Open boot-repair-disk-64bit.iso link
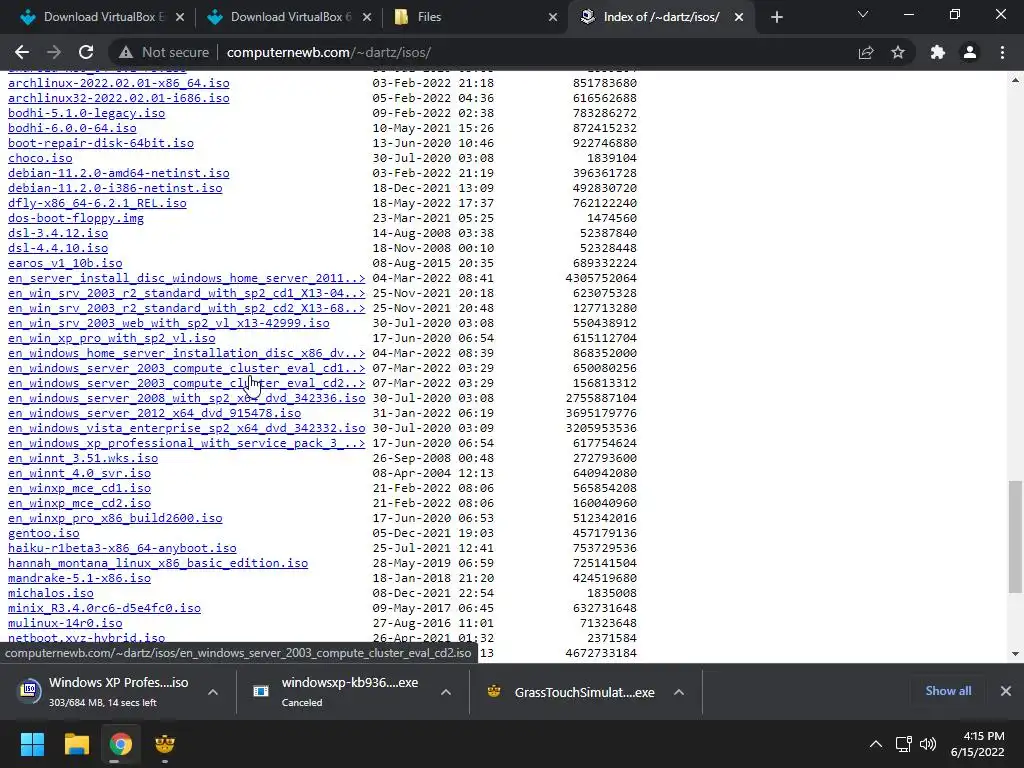 coord(101,143)
